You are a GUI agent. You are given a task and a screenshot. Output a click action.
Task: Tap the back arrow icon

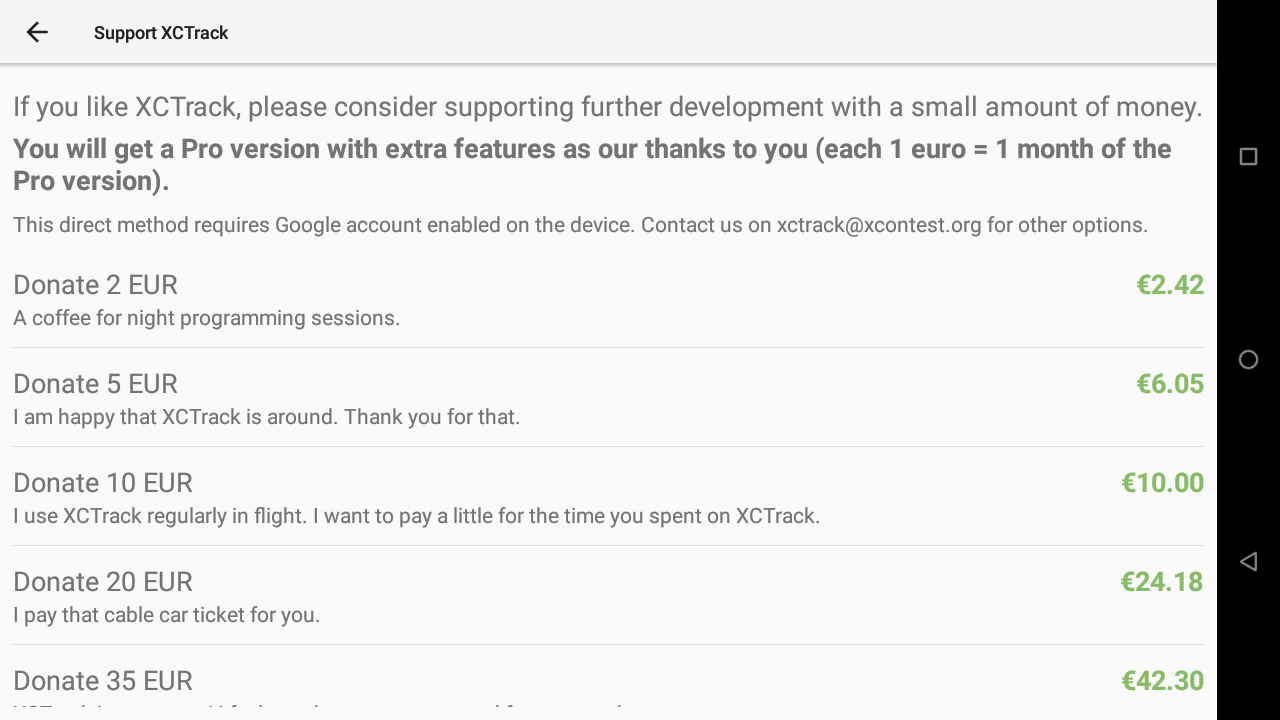(x=37, y=32)
